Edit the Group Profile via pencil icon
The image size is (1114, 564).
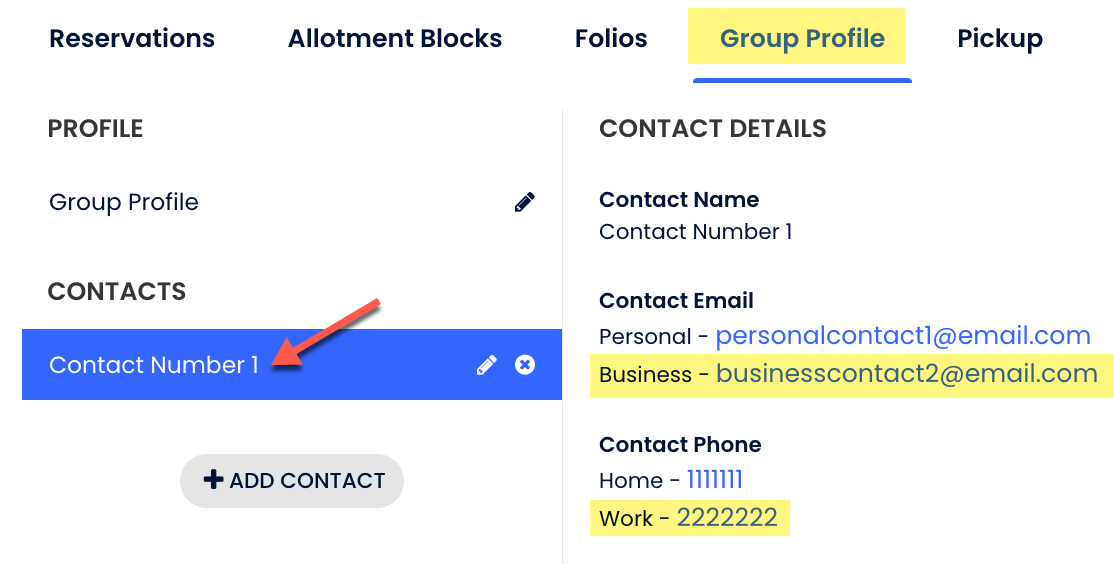tap(524, 202)
